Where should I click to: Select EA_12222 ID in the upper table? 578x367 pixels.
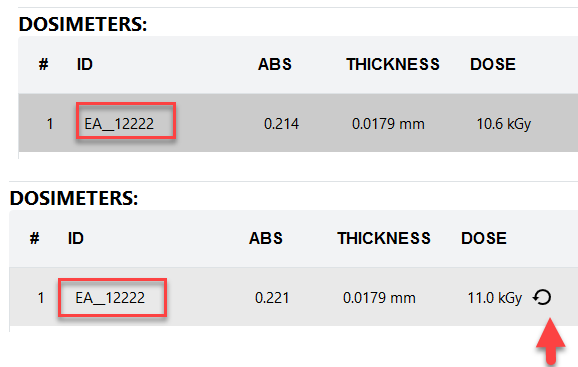point(119,124)
